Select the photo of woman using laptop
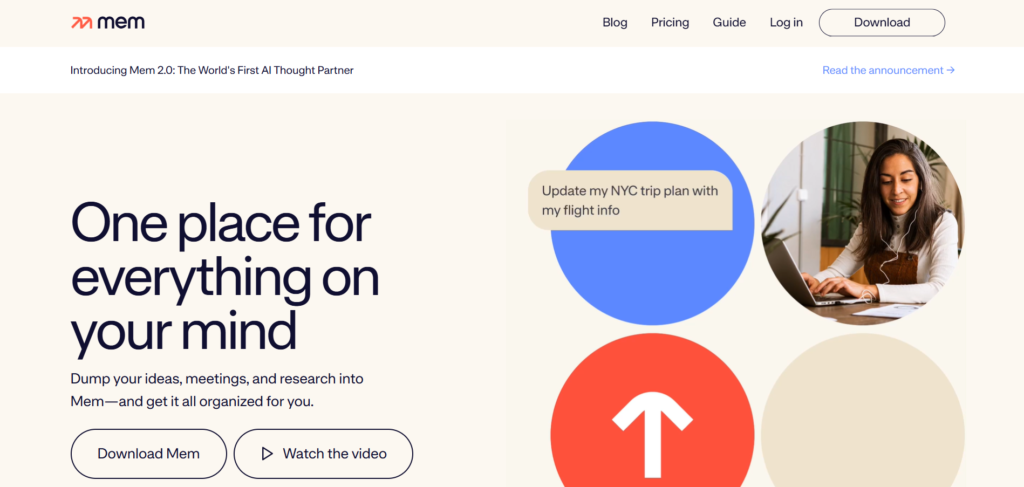This screenshot has width=1024, height=487. (x=862, y=223)
